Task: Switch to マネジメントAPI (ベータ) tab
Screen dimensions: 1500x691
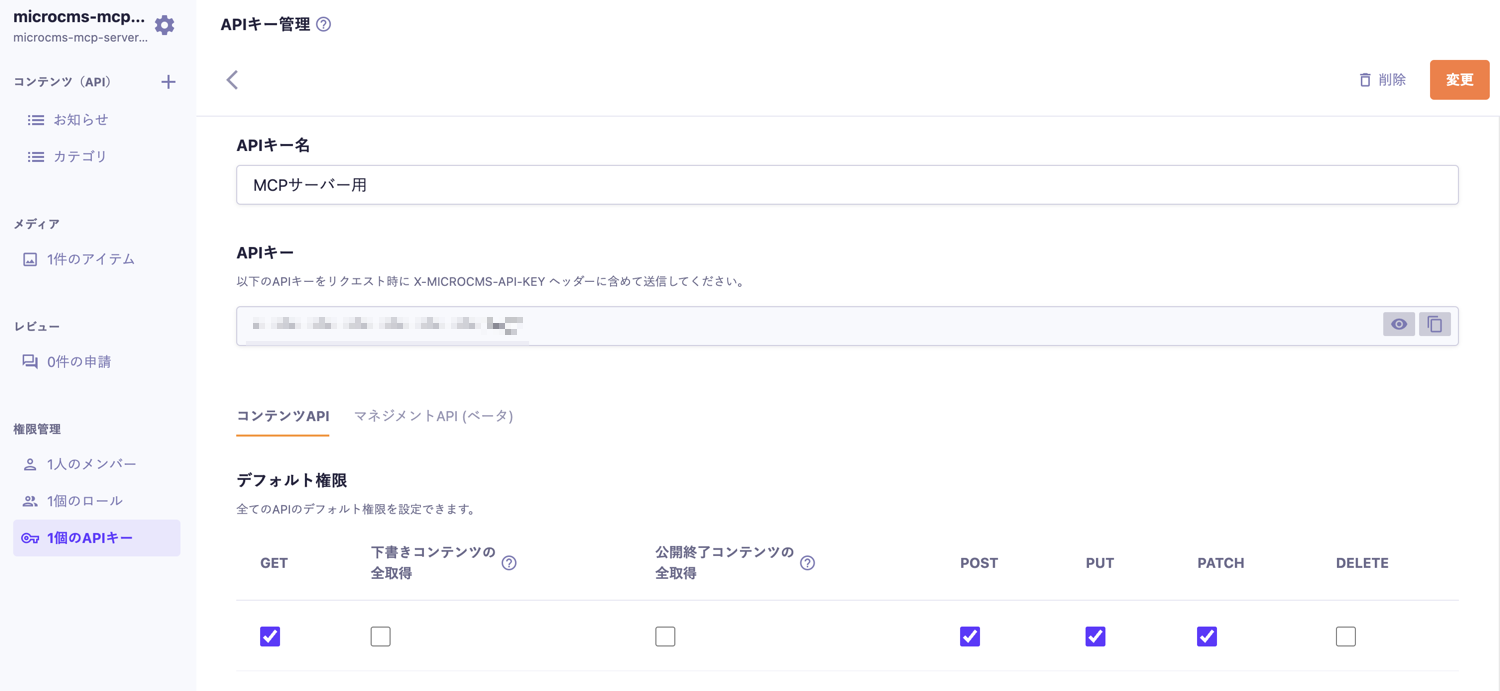Action: 433,416
